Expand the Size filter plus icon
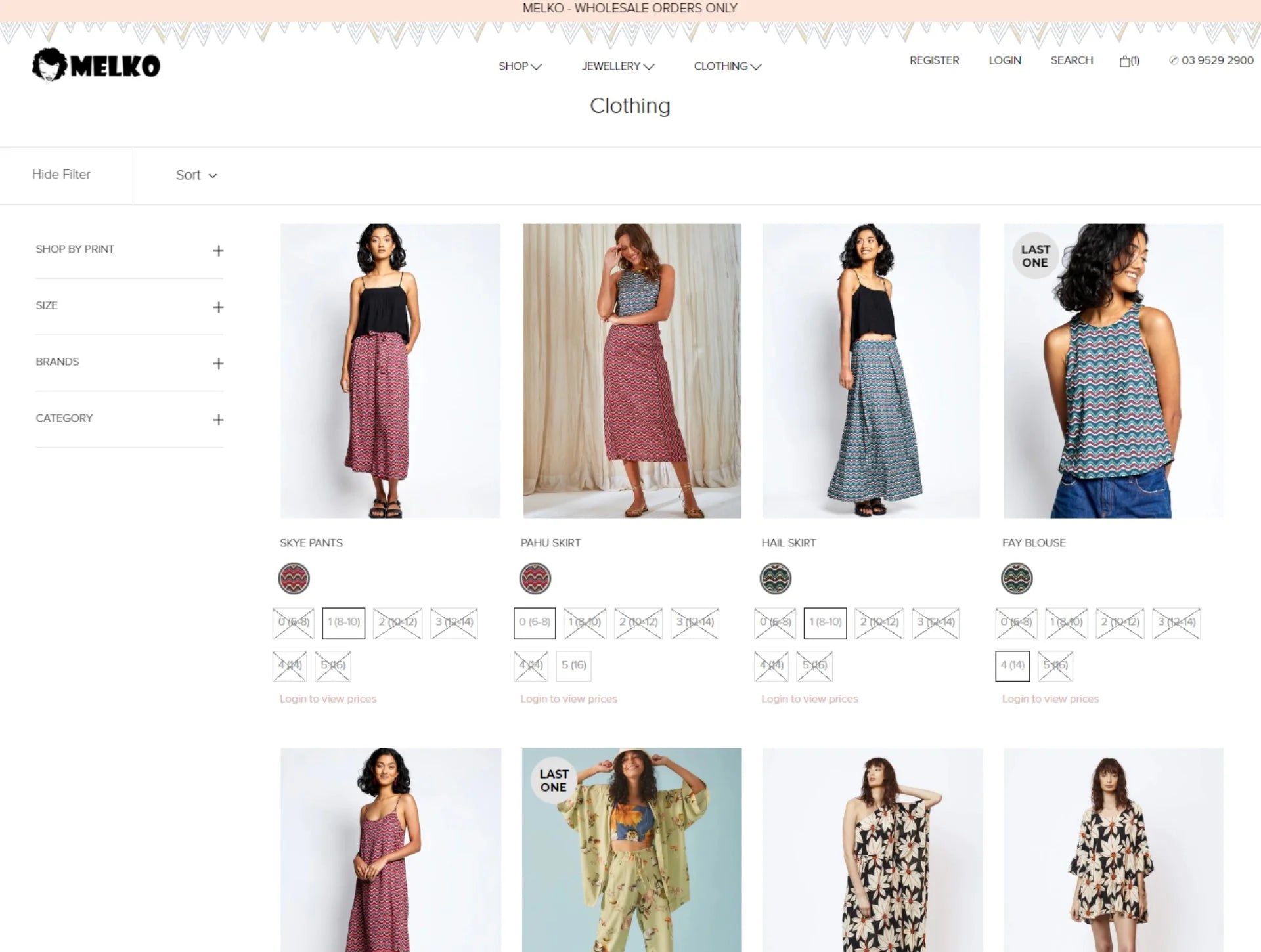The width and height of the screenshot is (1261, 952). [218, 307]
